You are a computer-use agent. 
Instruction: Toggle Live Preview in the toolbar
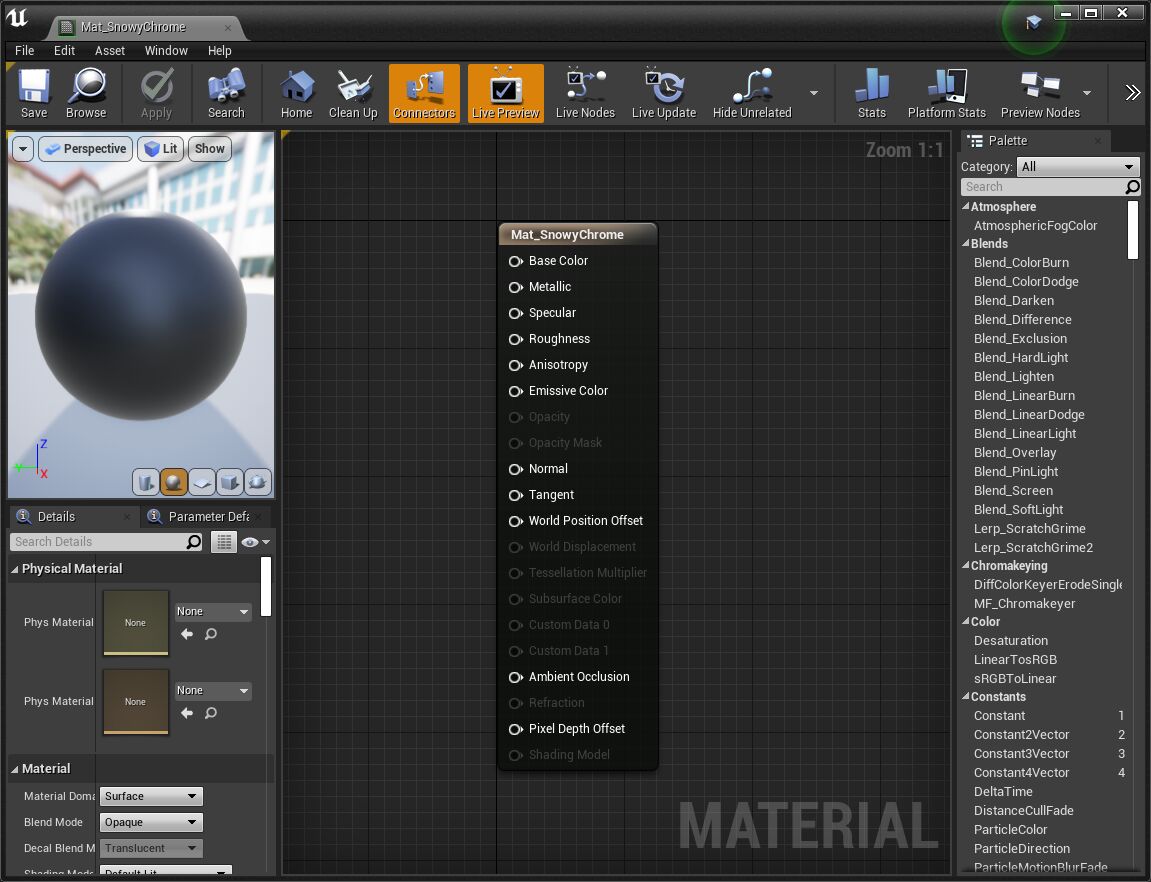click(505, 94)
